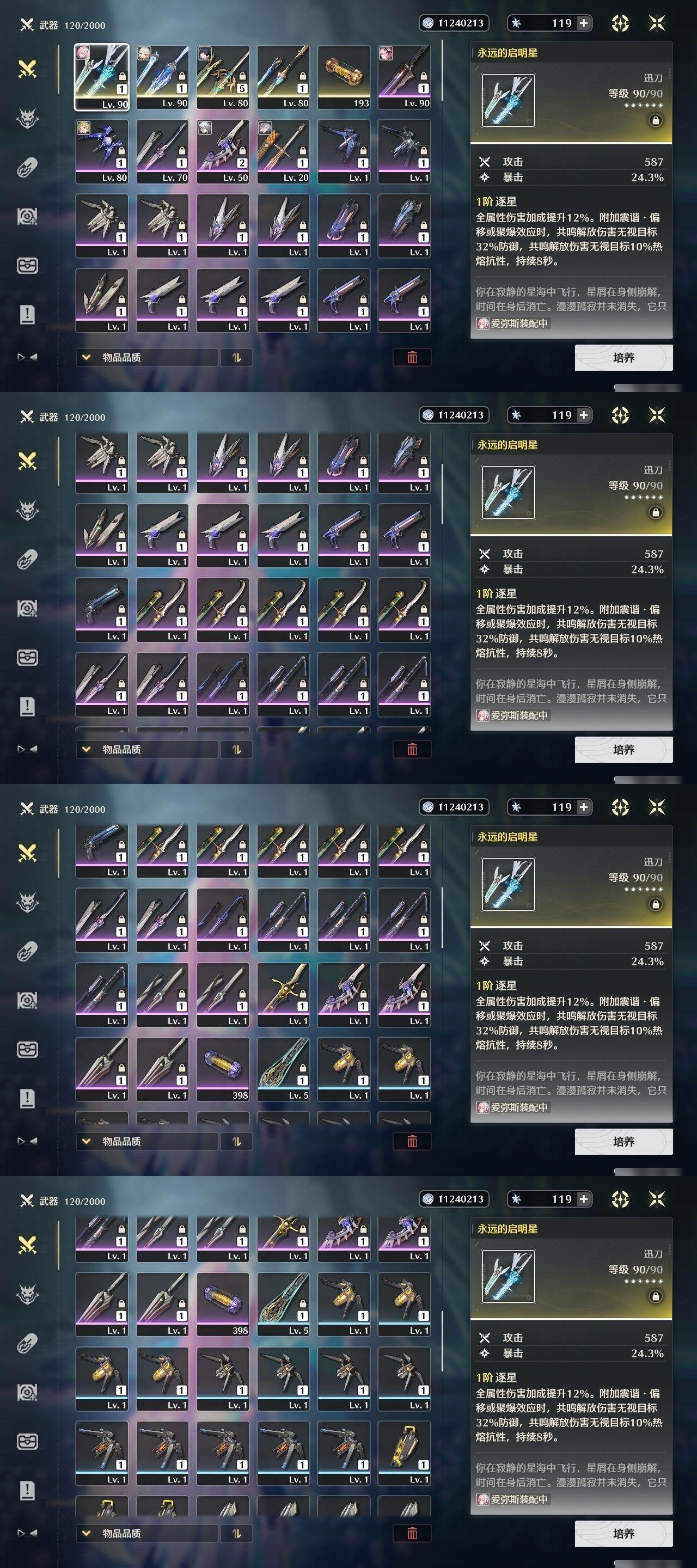
Task: Toggle sort order arrows in the bottommost panel
Action: click(237, 1533)
